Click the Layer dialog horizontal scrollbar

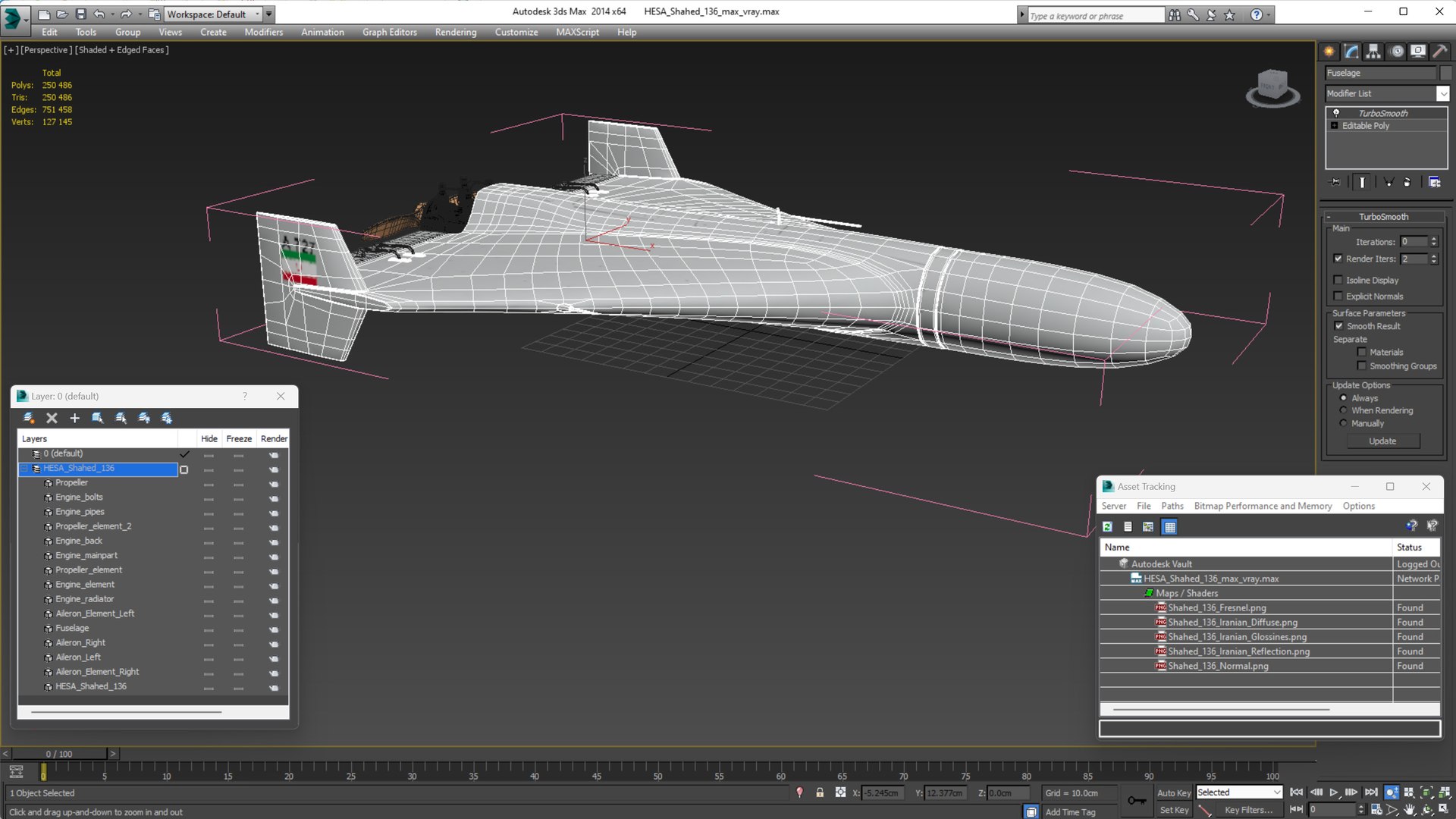(x=126, y=712)
